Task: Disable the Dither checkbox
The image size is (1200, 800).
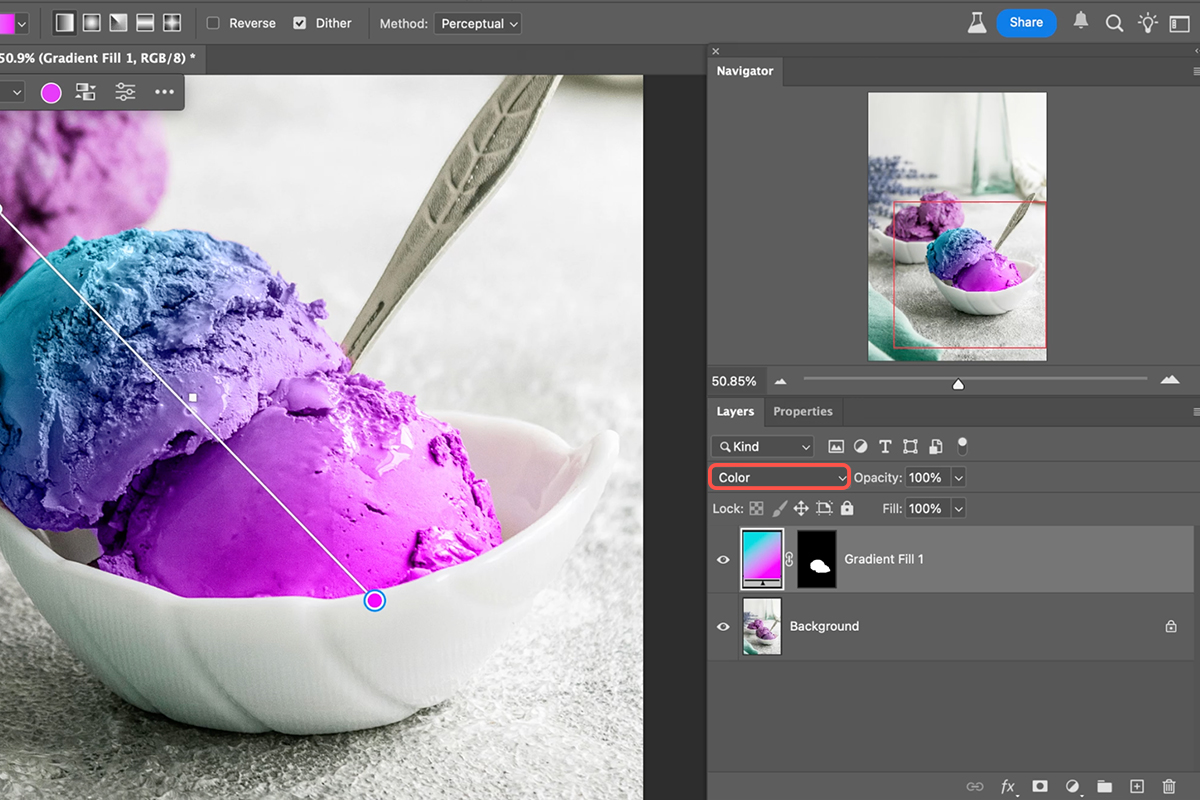Action: pos(300,22)
